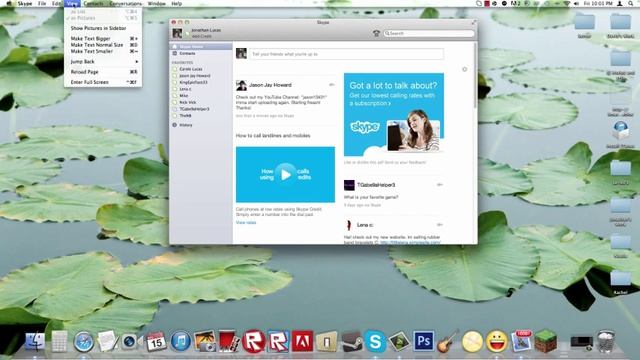Image resolution: width=640 pixels, height=360 pixels.
Task: Select Make Text Normal Size menu item
Action: [103, 45]
